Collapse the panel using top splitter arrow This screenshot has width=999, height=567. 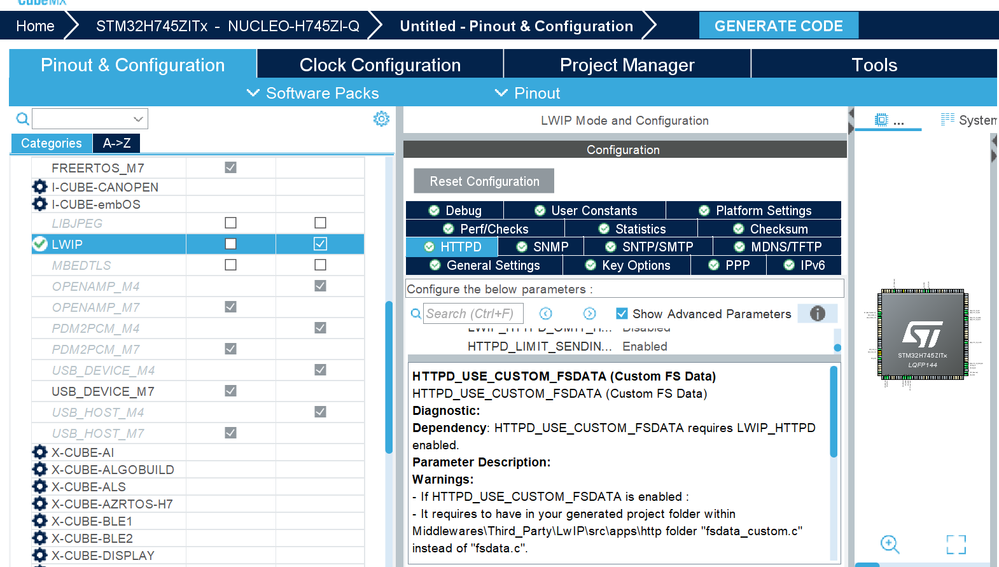[851, 113]
